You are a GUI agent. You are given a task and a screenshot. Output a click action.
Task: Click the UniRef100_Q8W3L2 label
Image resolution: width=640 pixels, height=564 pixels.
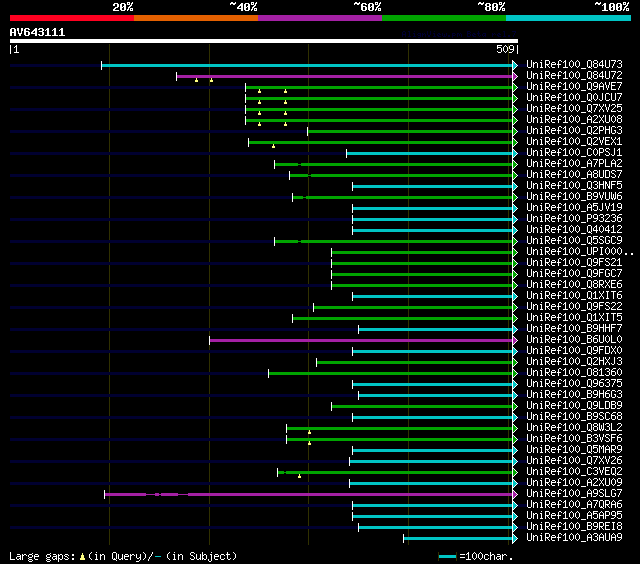[x=574, y=428]
